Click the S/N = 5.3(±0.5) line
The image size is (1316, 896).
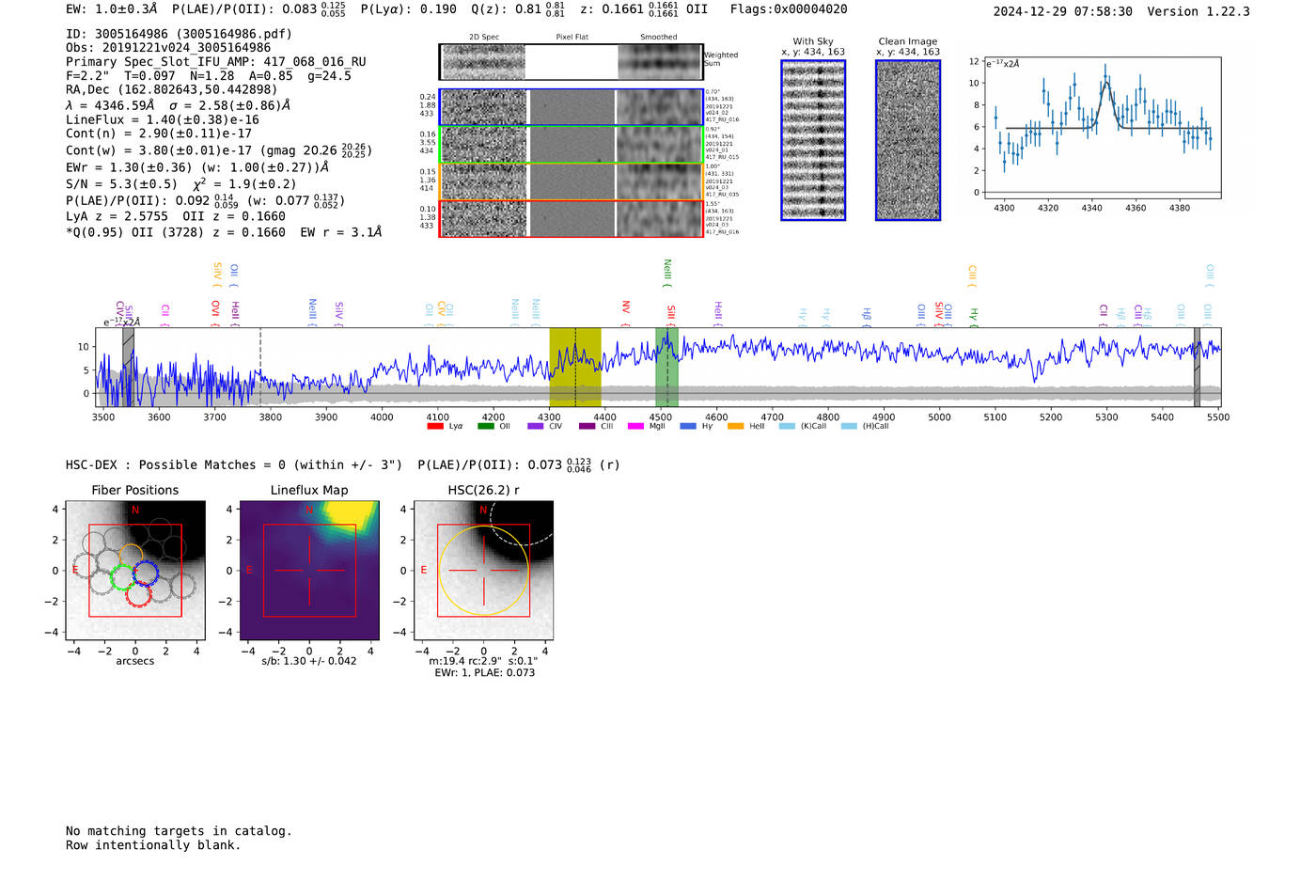[121, 184]
